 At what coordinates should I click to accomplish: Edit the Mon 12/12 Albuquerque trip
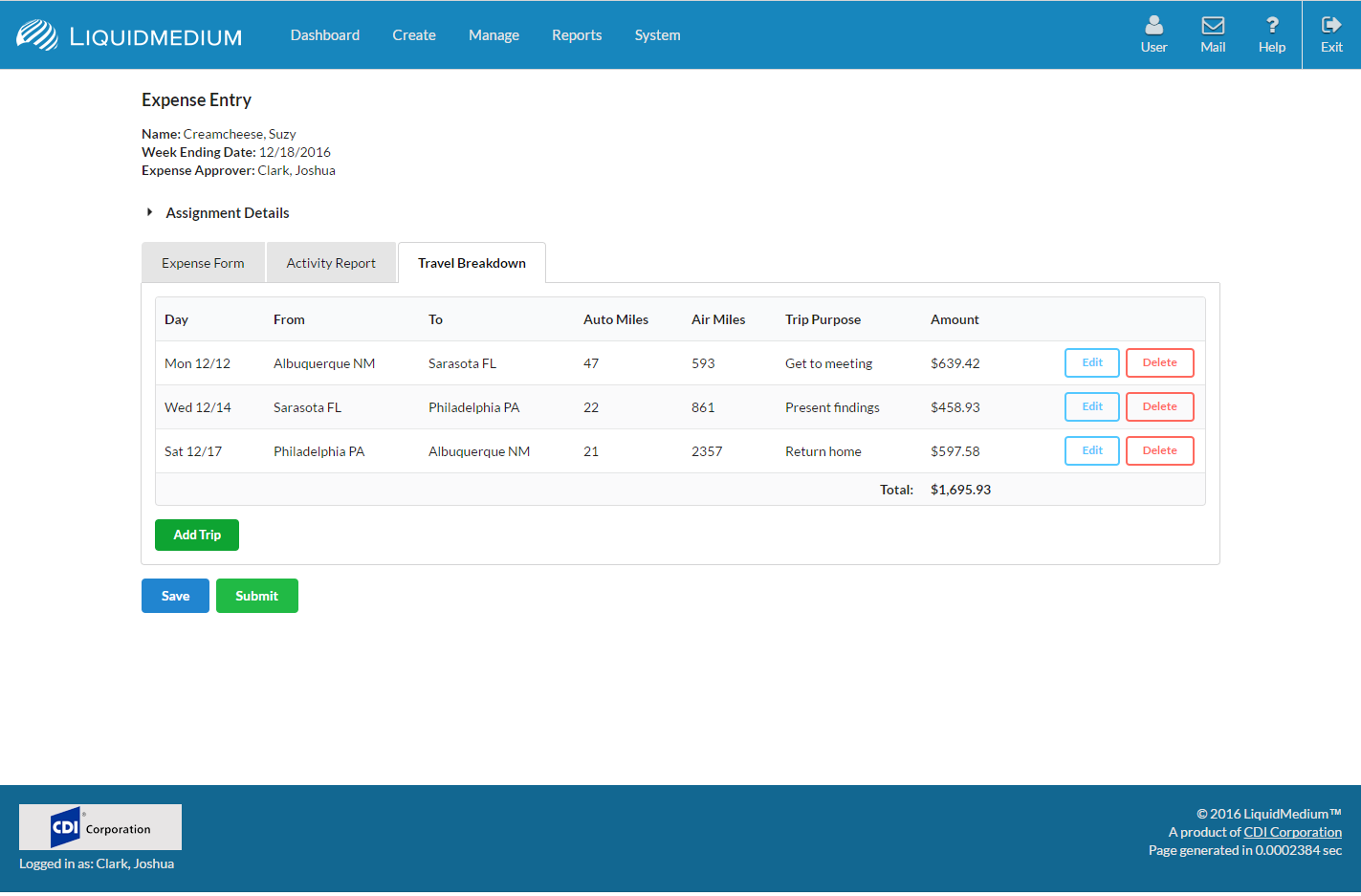click(1091, 363)
